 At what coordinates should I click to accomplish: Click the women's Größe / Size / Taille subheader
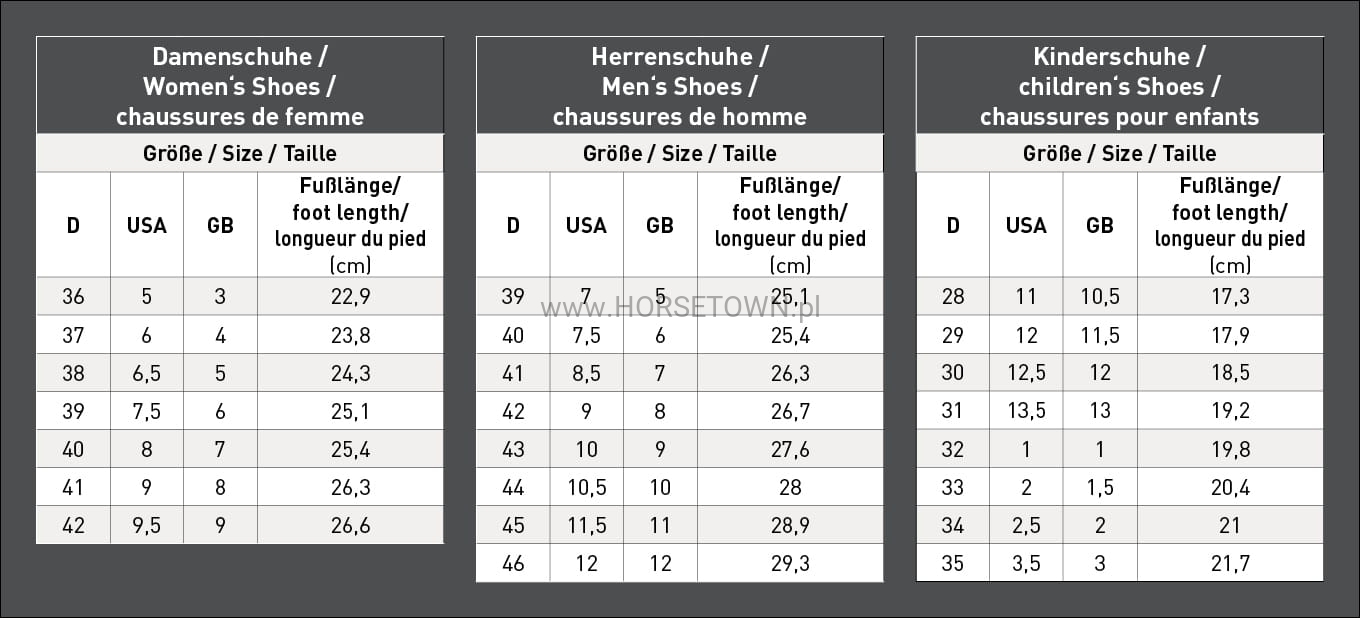[240, 153]
